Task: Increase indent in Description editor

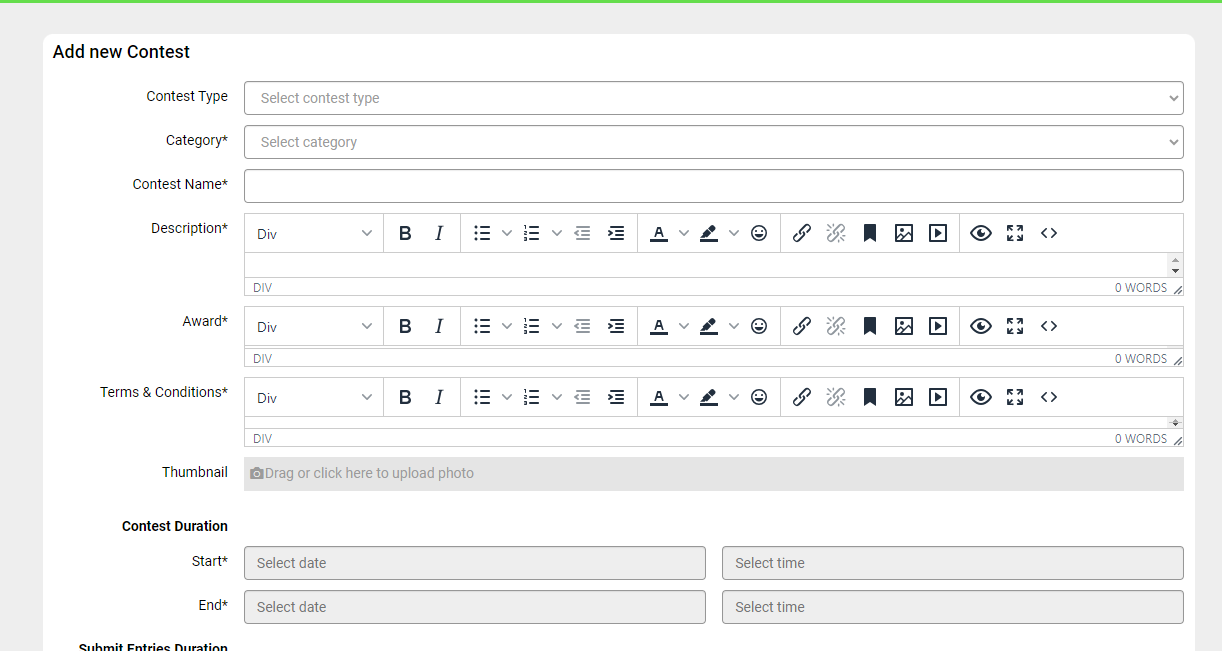Action: tap(616, 233)
